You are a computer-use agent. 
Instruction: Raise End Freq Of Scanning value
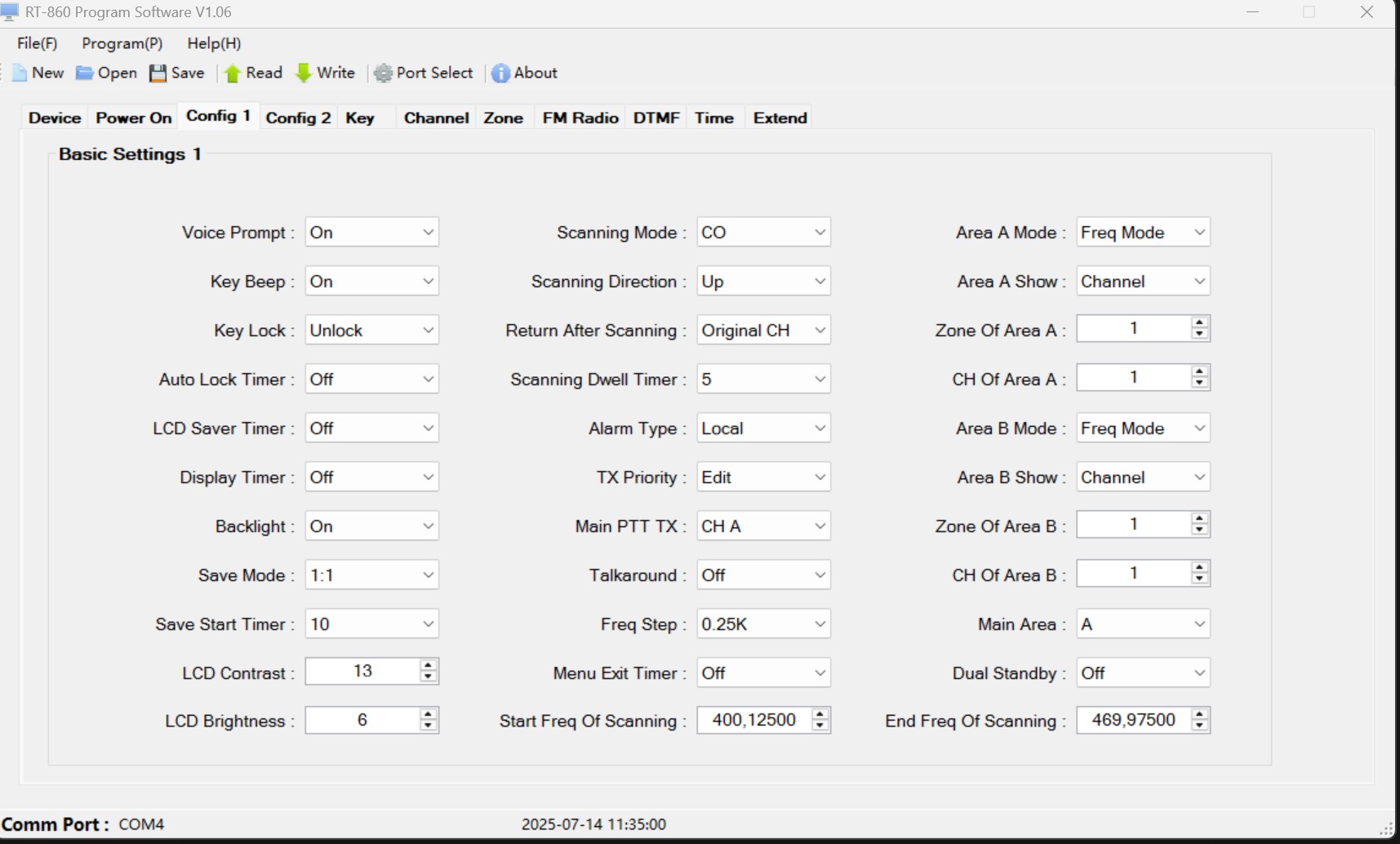tap(1199, 715)
